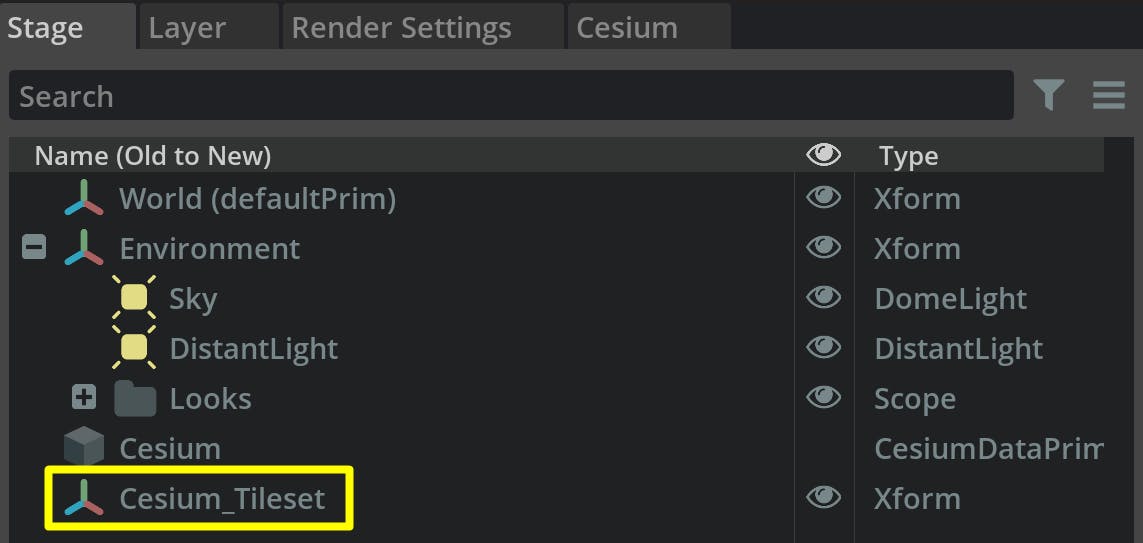Open the Render Settings tab

pyautogui.click(x=401, y=28)
